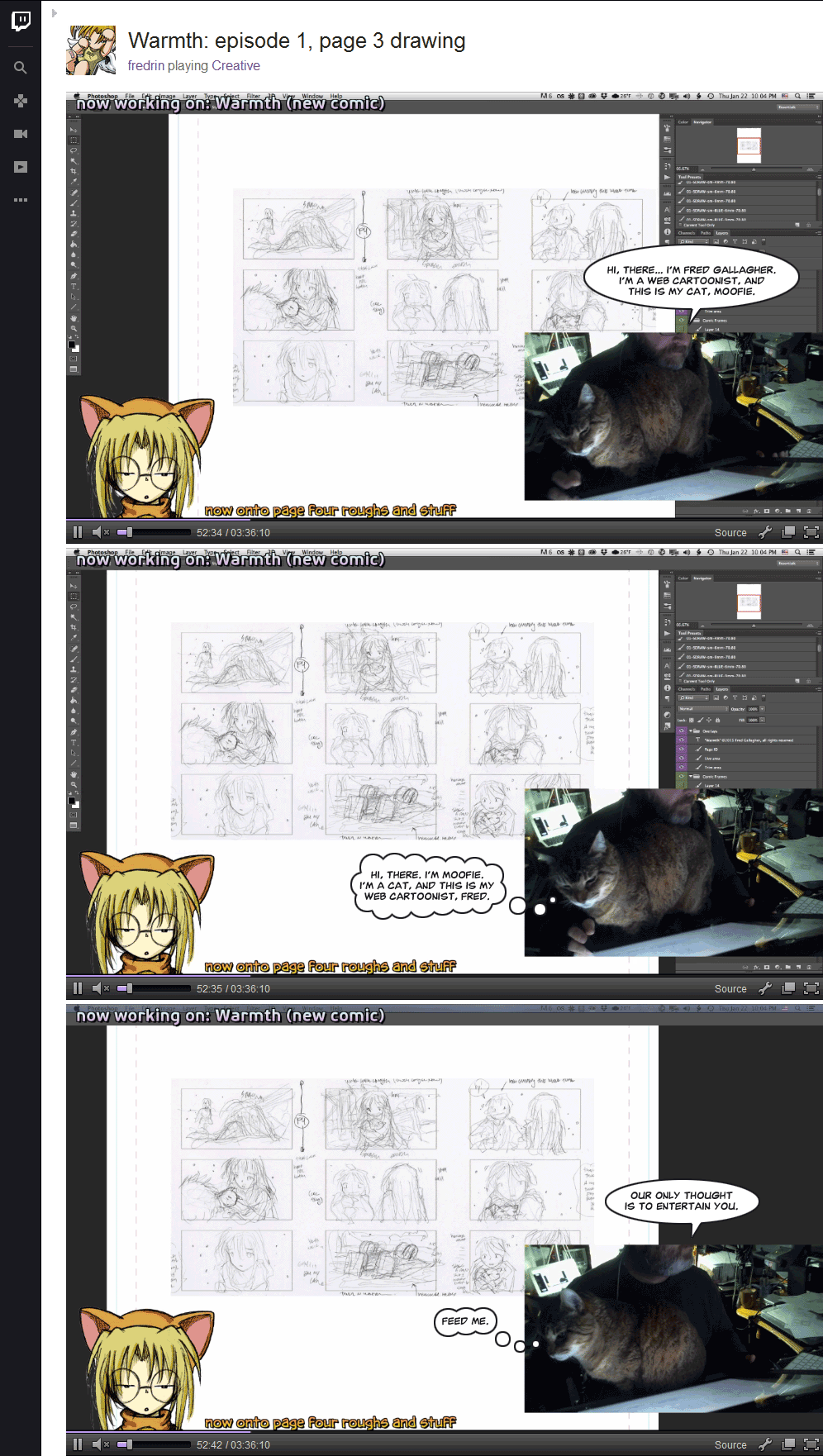The image size is (823, 1456).
Task: Open Layers panel flyout menu in 52:35 frame
Action: (x=819, y=689)
